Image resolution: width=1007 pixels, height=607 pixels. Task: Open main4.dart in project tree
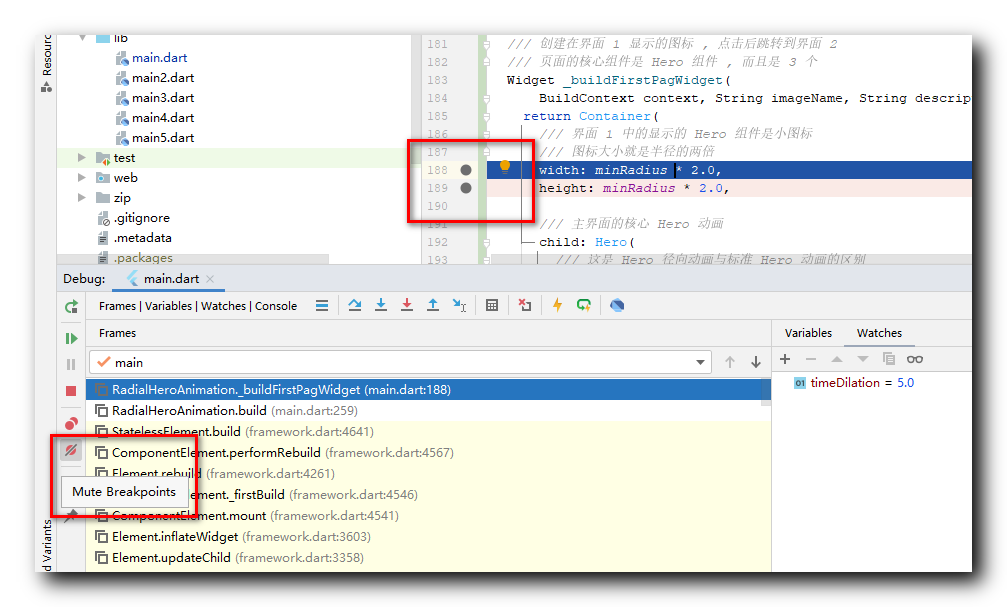click(162, 118)
